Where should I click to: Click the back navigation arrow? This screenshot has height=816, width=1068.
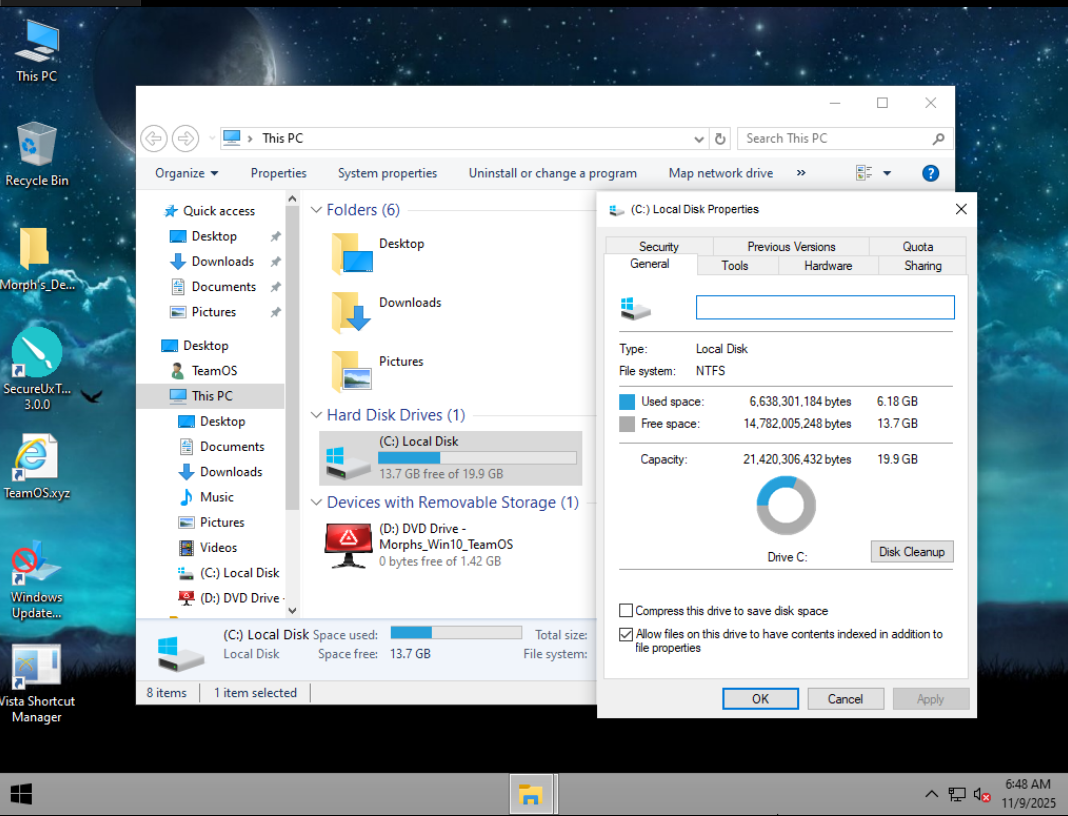(153, 138)
